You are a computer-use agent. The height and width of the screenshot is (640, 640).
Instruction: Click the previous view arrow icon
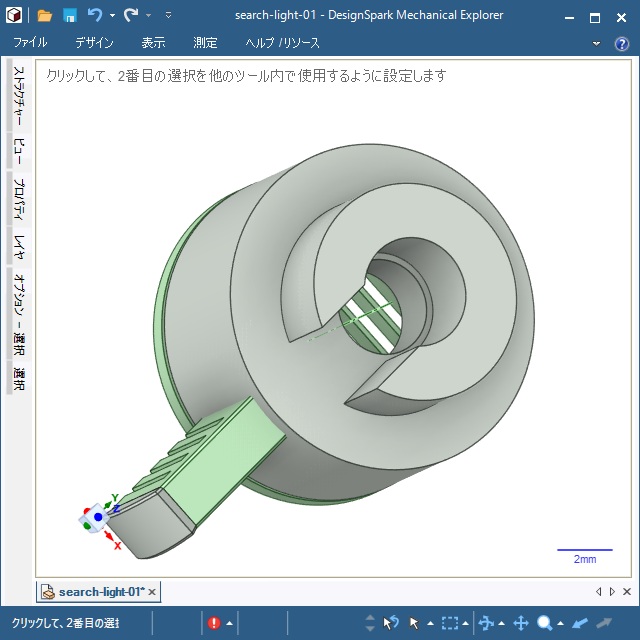[579, 623]
